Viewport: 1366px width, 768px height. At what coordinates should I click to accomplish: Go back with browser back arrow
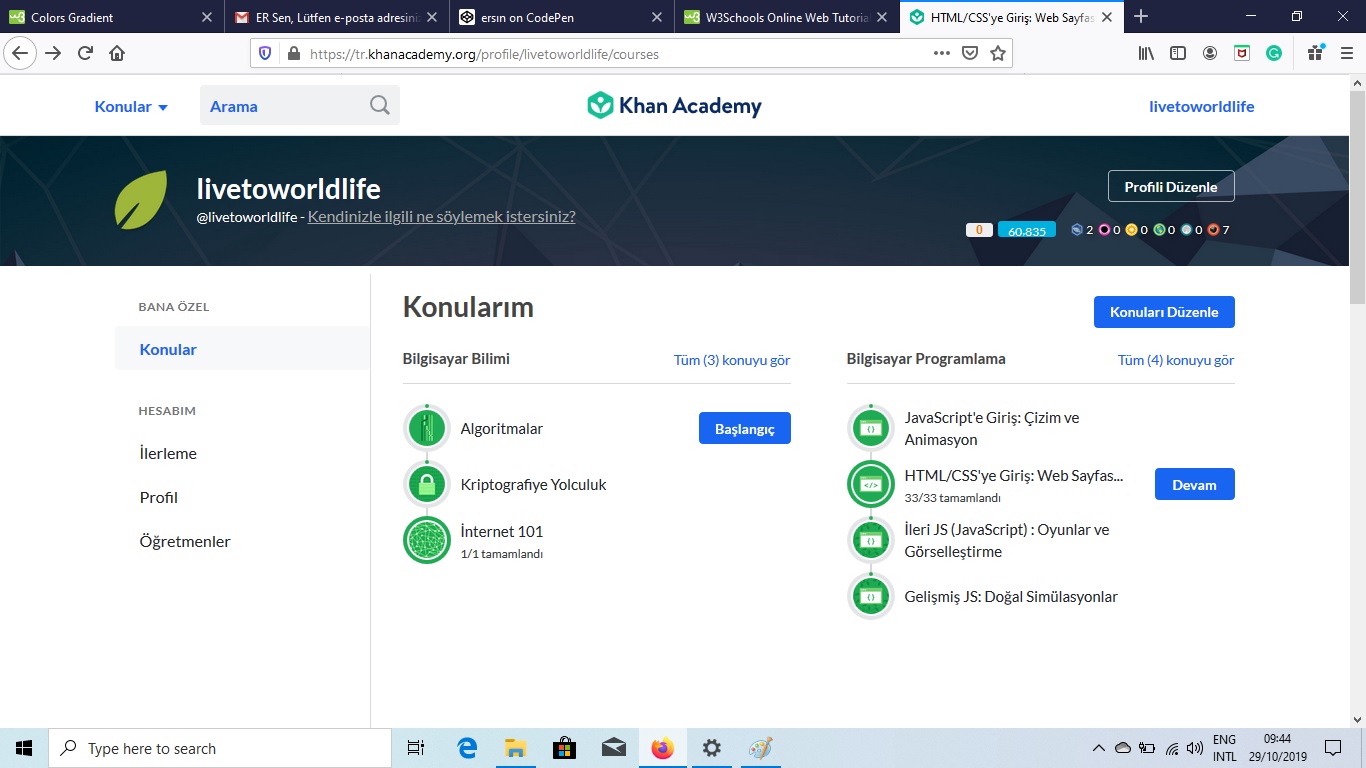click(x=21, y=53)
